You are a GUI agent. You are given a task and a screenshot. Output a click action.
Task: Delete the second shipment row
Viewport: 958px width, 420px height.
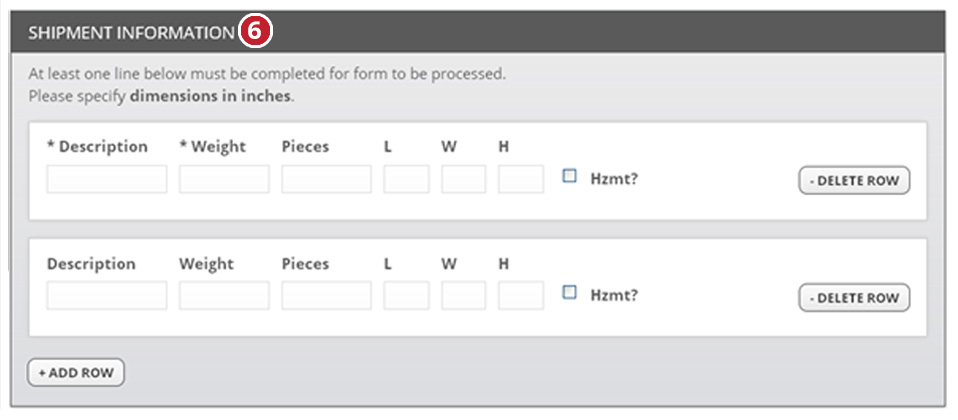coord(854,298)
